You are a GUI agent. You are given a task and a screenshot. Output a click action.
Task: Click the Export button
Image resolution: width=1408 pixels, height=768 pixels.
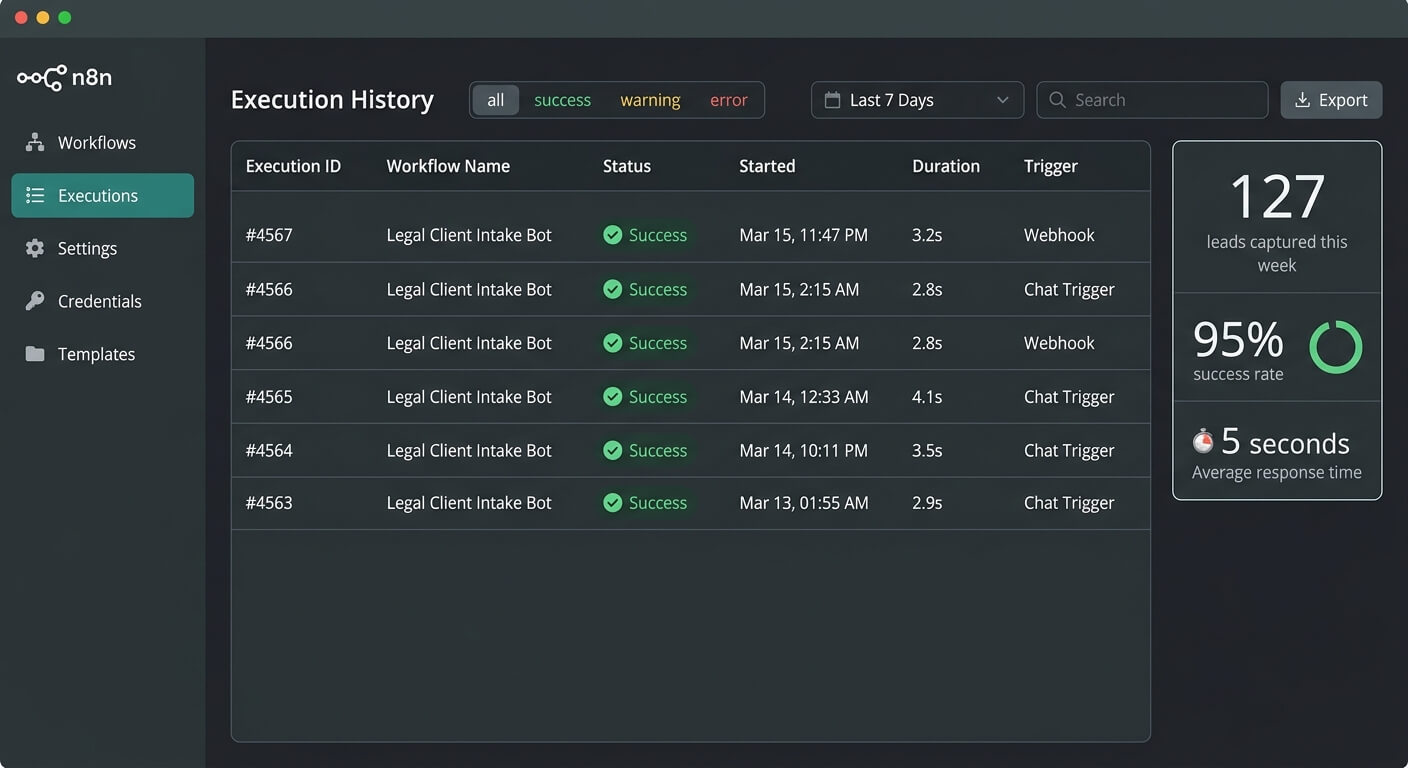click(x=1331, y=100)
